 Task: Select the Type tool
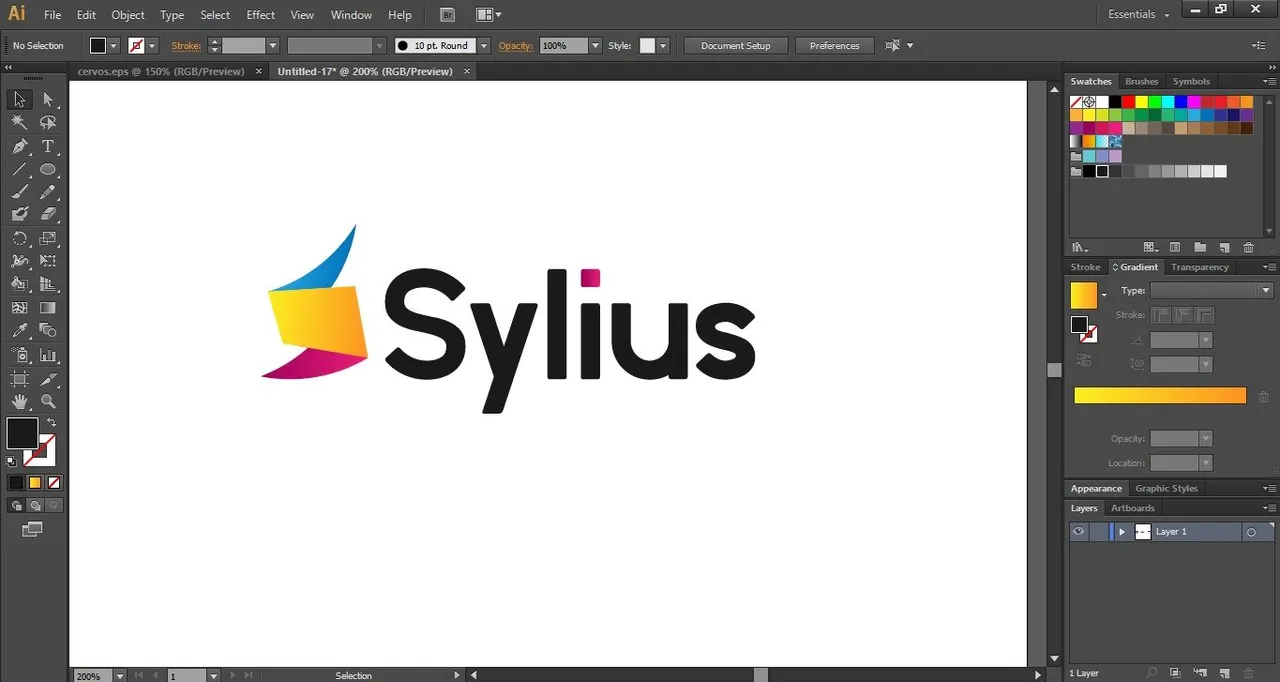click(x=48, y=146)
